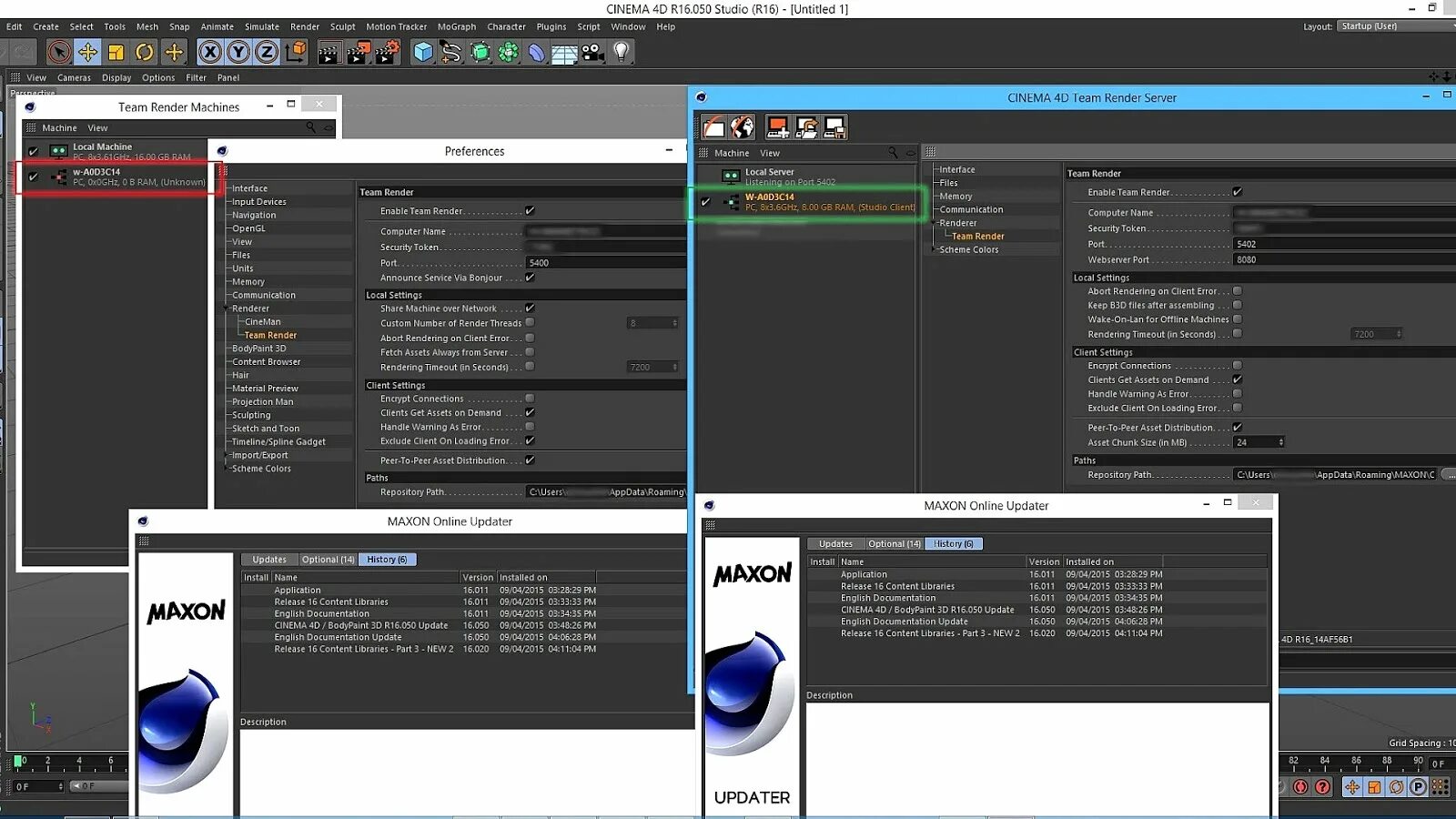Add a Cube primitive object
1456x819 pixels.
click(423, 52)
